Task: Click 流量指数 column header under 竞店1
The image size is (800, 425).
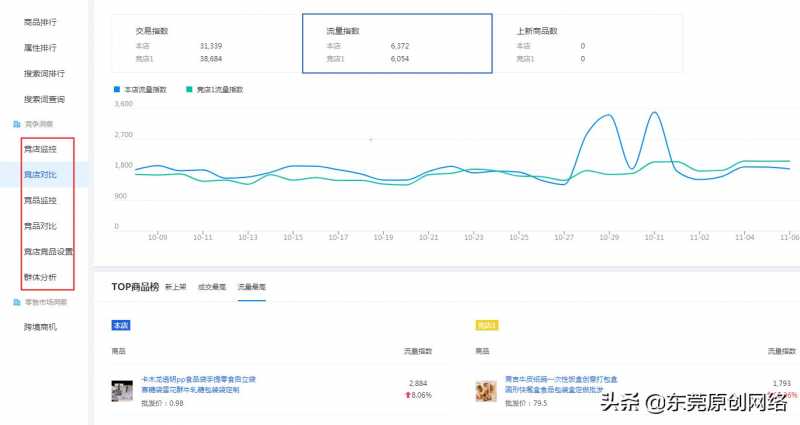Action: coord(782,351)
